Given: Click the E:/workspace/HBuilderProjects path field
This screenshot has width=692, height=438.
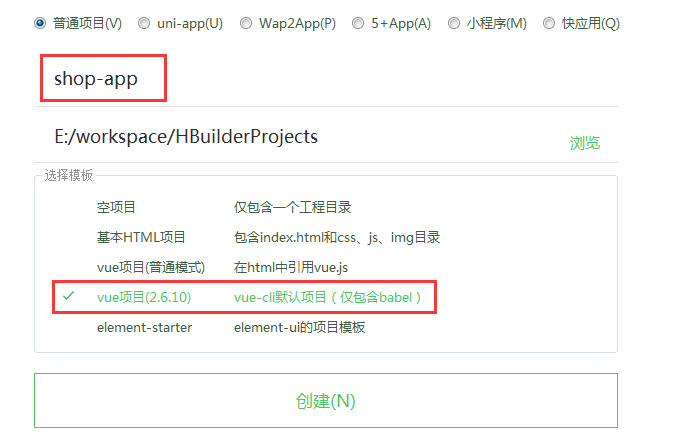Looking at the screenshot, I should coord(300,136).
